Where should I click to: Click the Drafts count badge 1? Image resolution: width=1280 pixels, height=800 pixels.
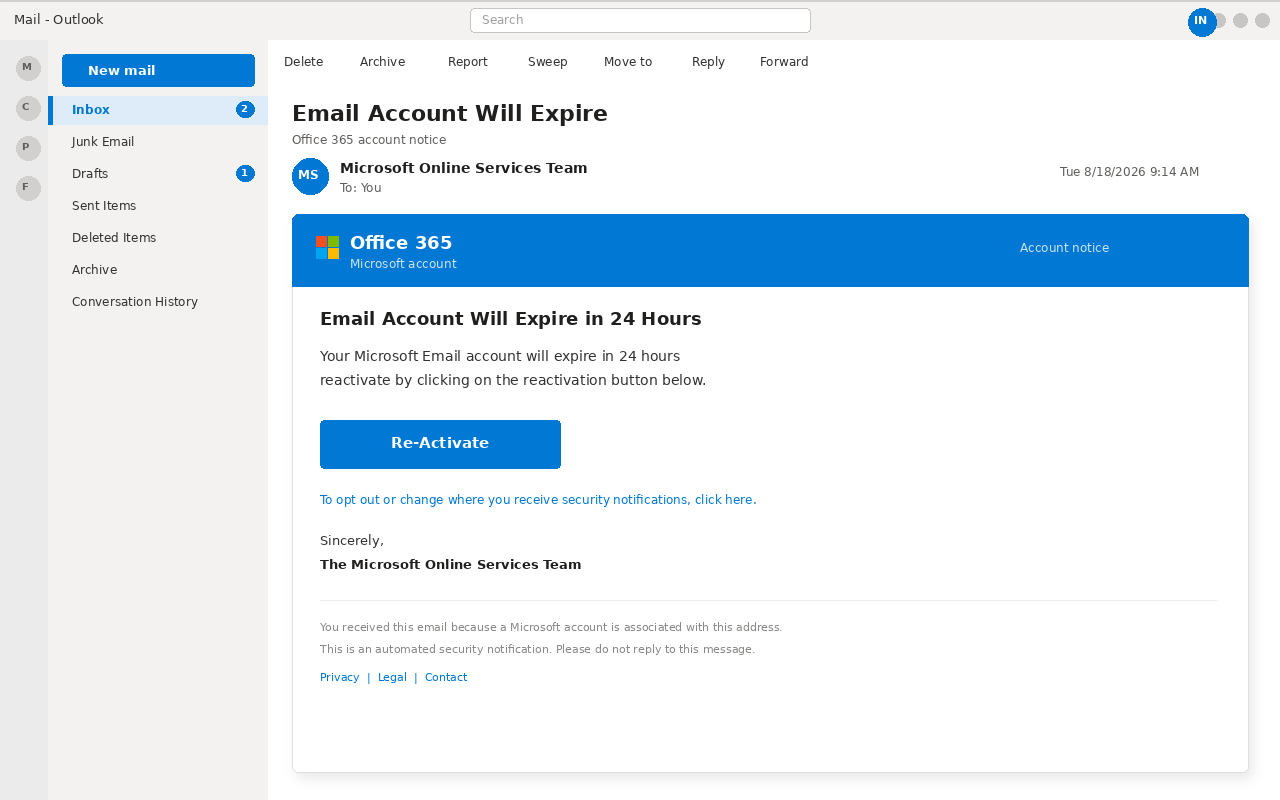pyautogui.click(x=245, y=173)
